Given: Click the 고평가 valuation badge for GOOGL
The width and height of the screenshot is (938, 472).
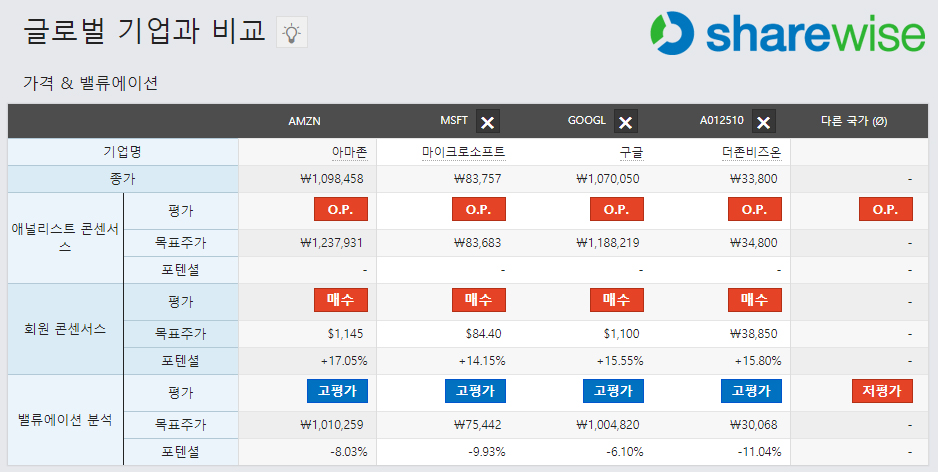Looking at the screenshot, I should [x=613, y=391].
